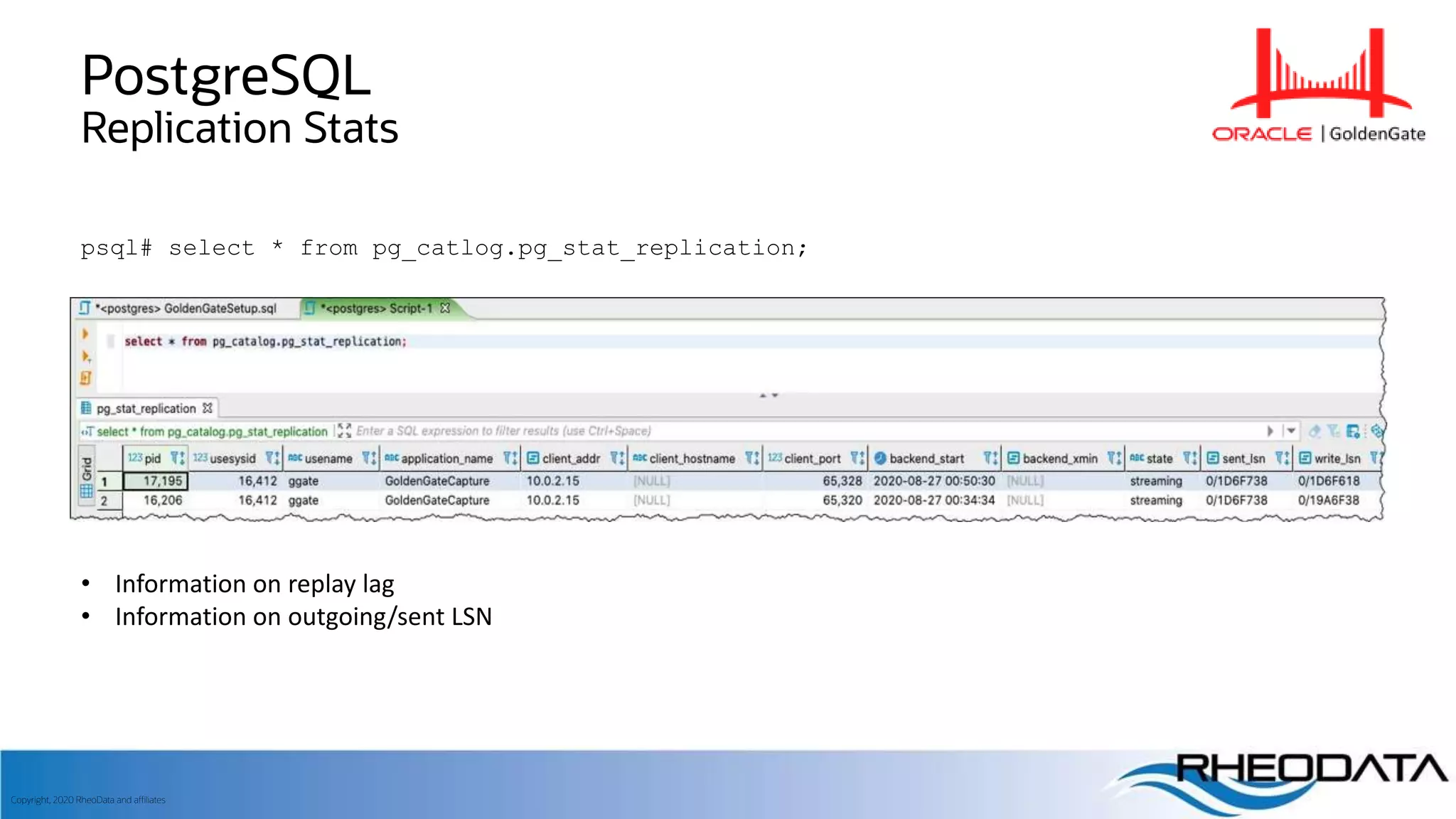Open the filter on application_name column
Screen dimensions: 1456x819
coord(510,459)
